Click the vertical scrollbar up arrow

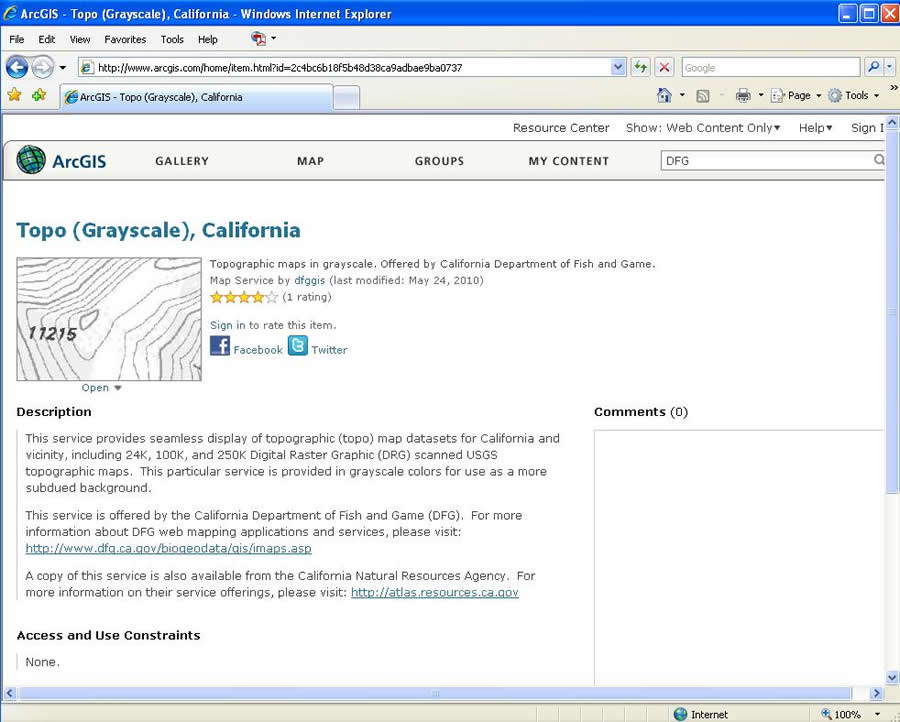892,122
